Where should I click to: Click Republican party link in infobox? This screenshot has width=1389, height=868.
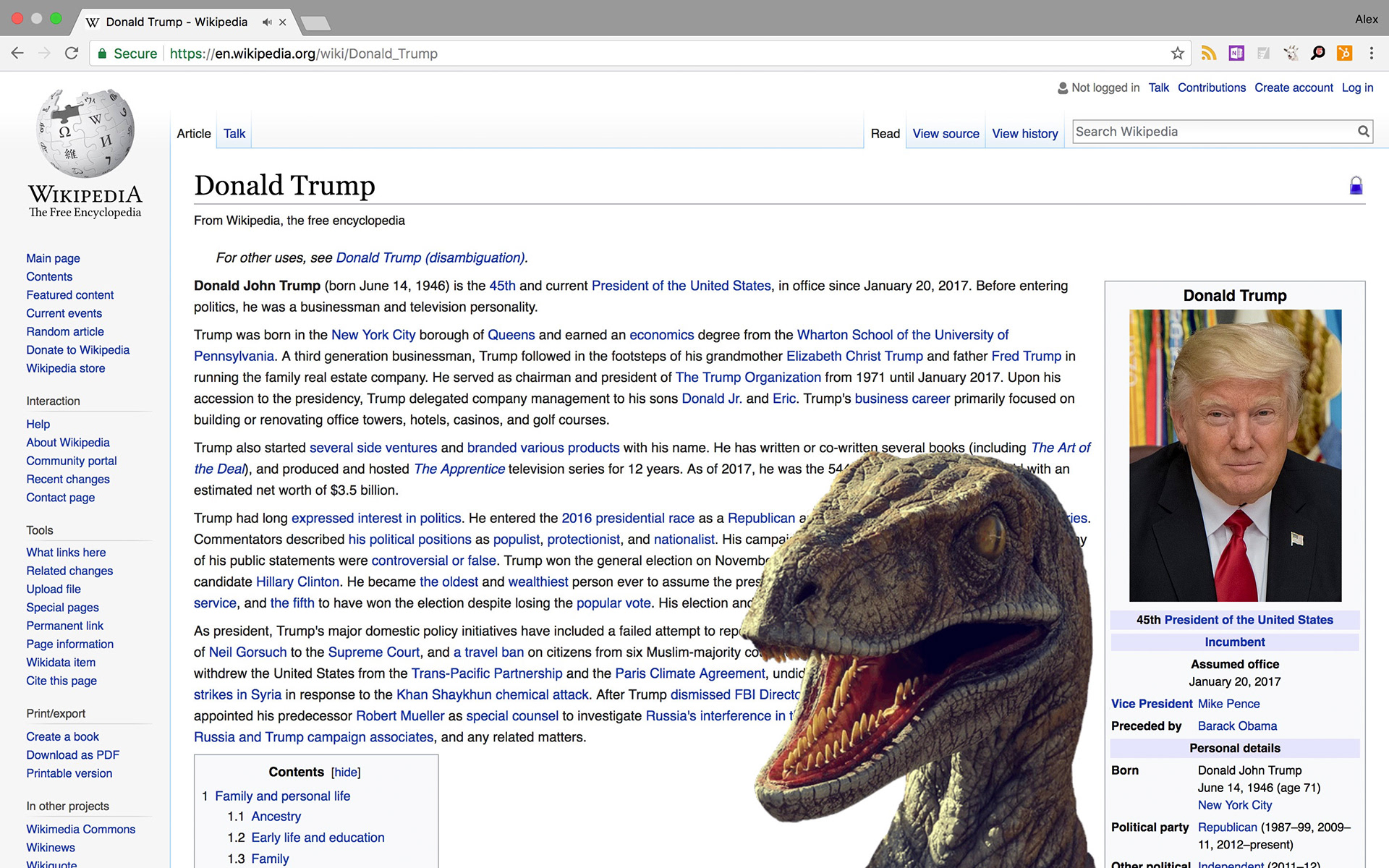pos(1227,827)
